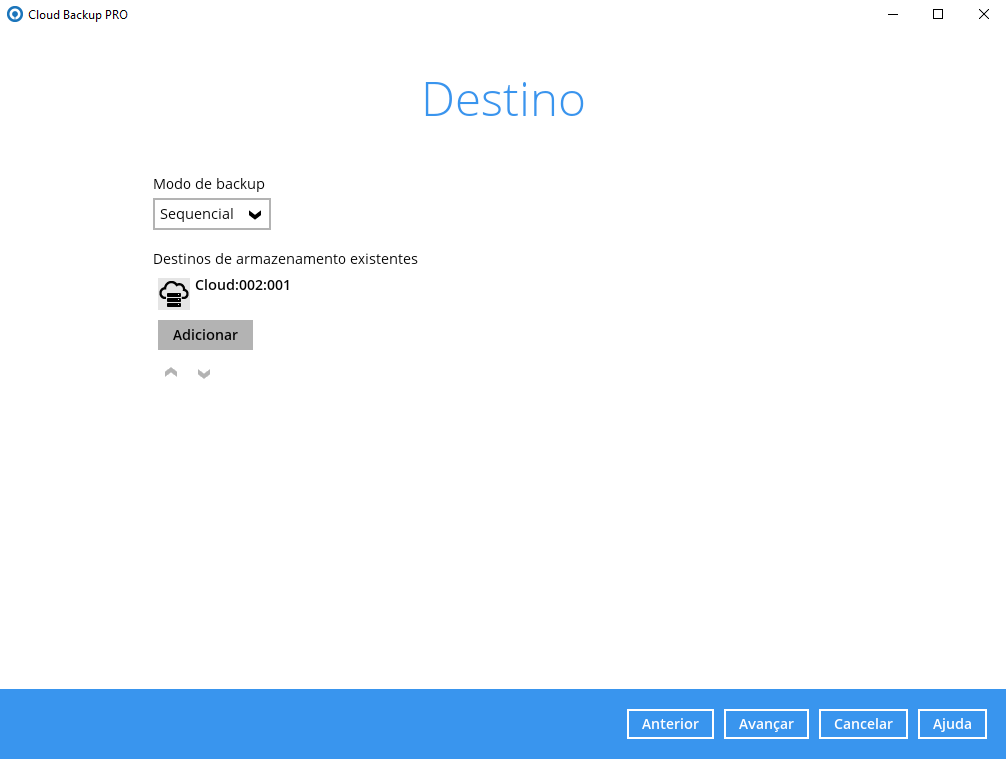Viewport: 1006px width, 759px height.
Task: Click the chevron arrow of Modo de backup
Action: [x=254, y=214]
